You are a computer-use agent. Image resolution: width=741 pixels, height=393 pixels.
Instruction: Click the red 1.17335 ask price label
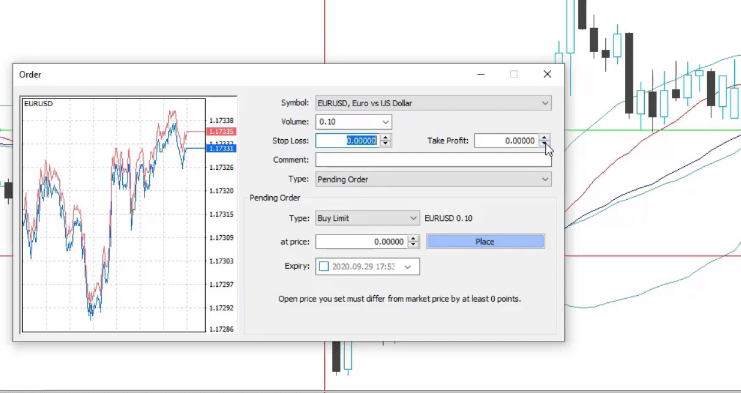coord(221,131)
